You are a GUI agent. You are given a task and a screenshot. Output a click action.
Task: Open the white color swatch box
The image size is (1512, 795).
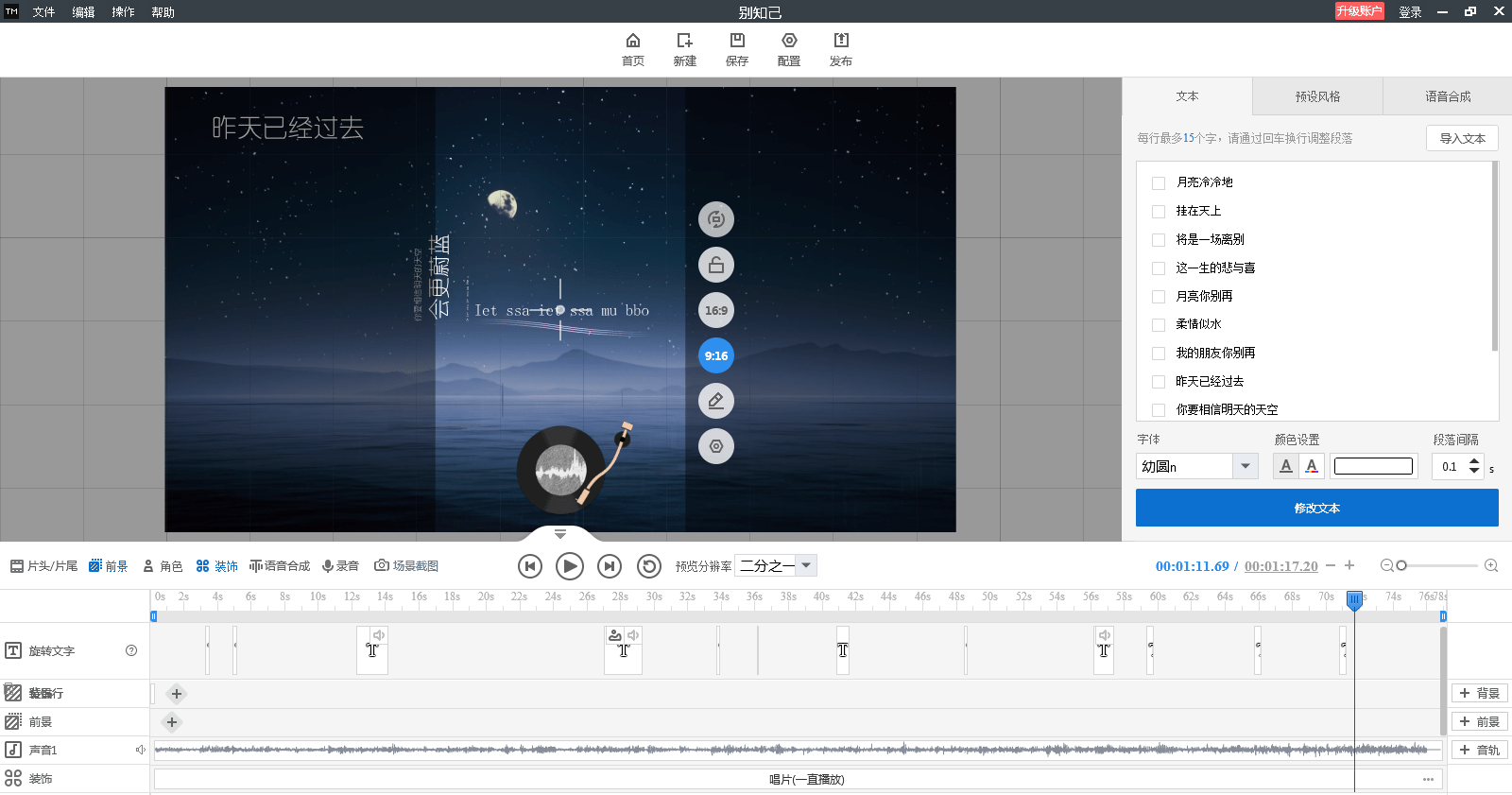click(x=1373, y=466)
